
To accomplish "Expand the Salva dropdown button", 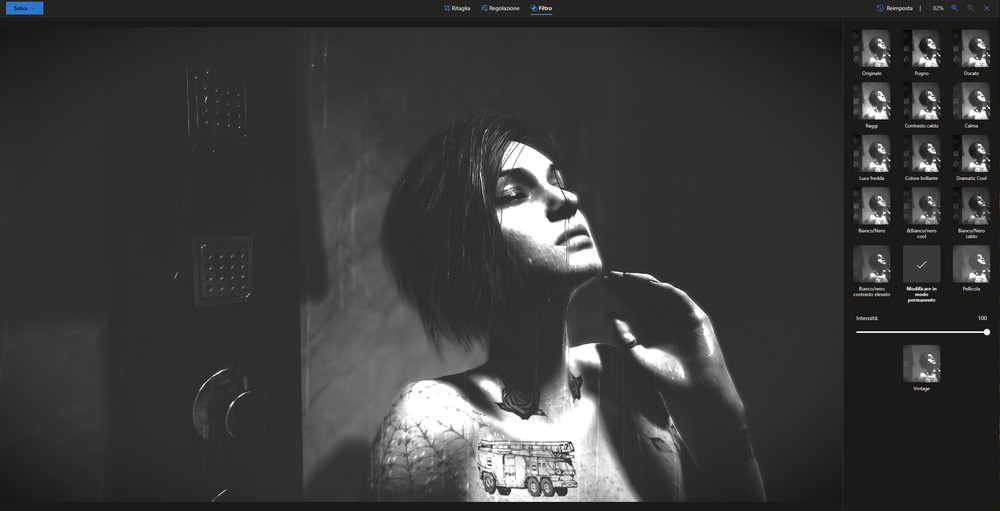I will coord(24,8).
